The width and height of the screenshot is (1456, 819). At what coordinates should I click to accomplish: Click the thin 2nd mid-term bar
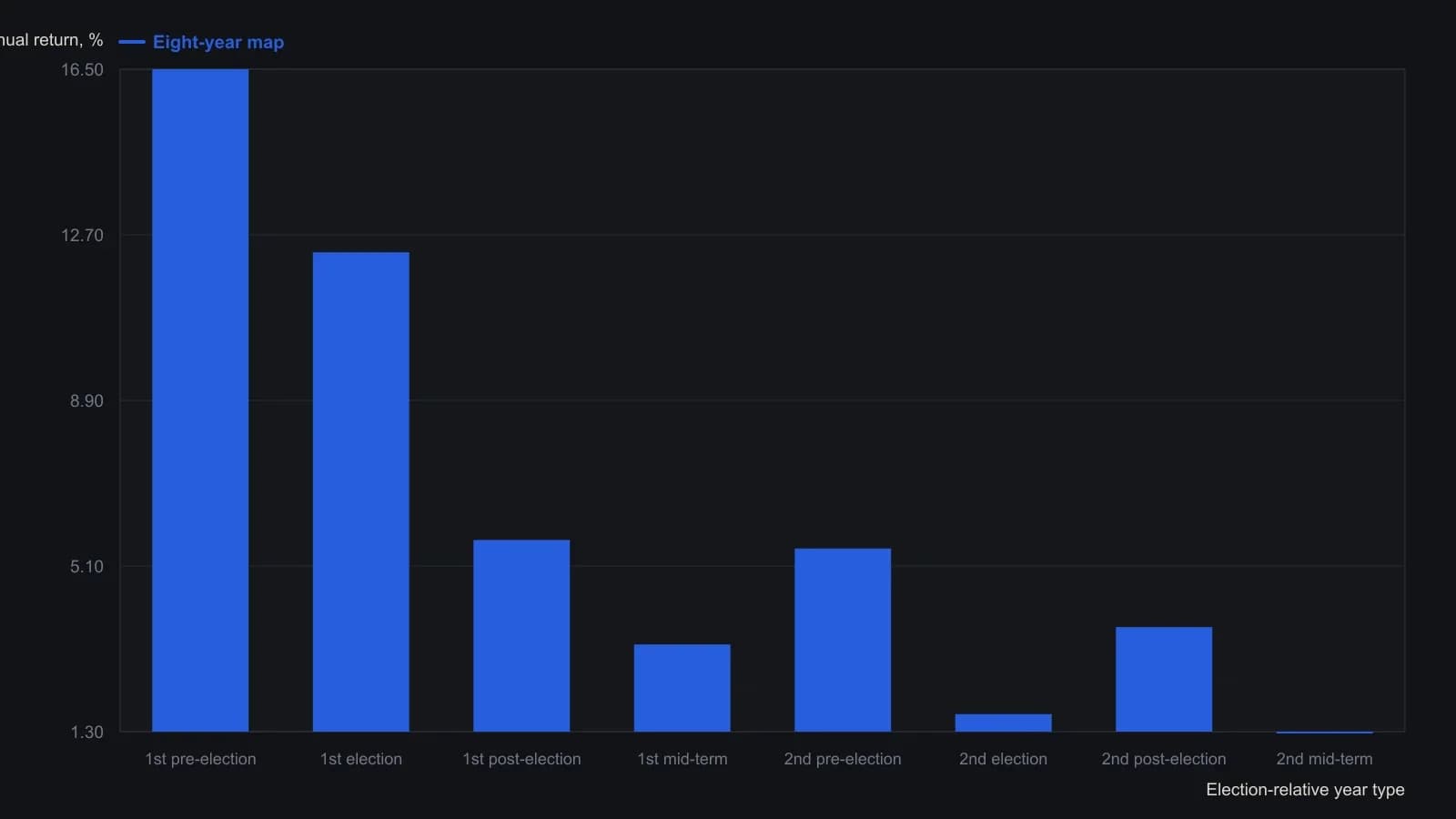click(x=1325, y=732)
